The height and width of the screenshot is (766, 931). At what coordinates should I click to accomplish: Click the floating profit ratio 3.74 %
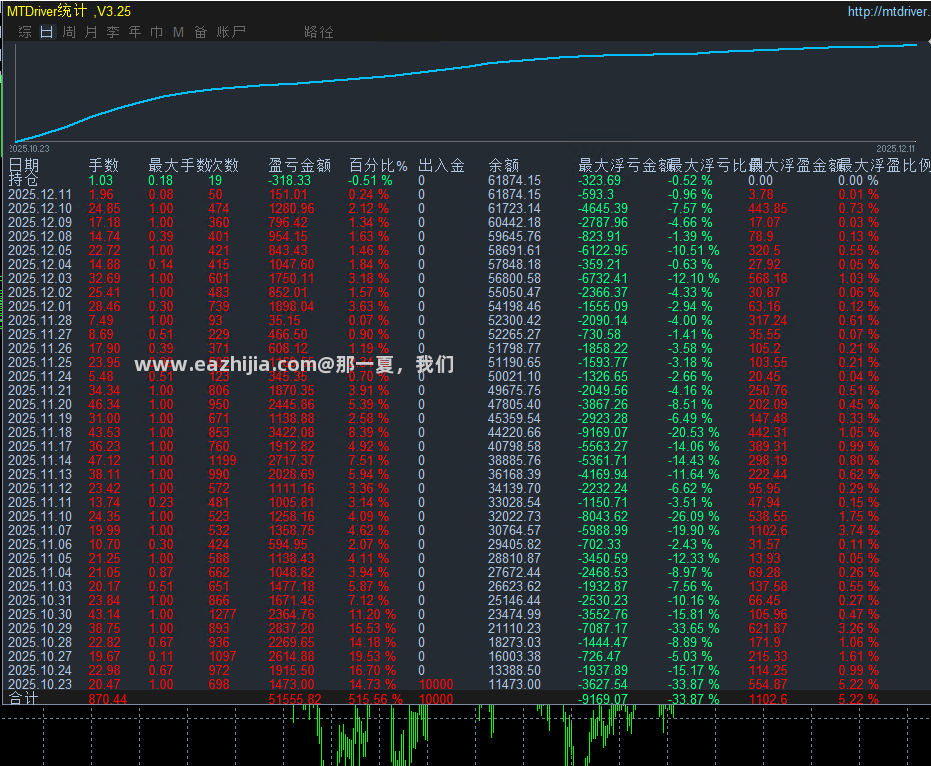tap(859, 530)
